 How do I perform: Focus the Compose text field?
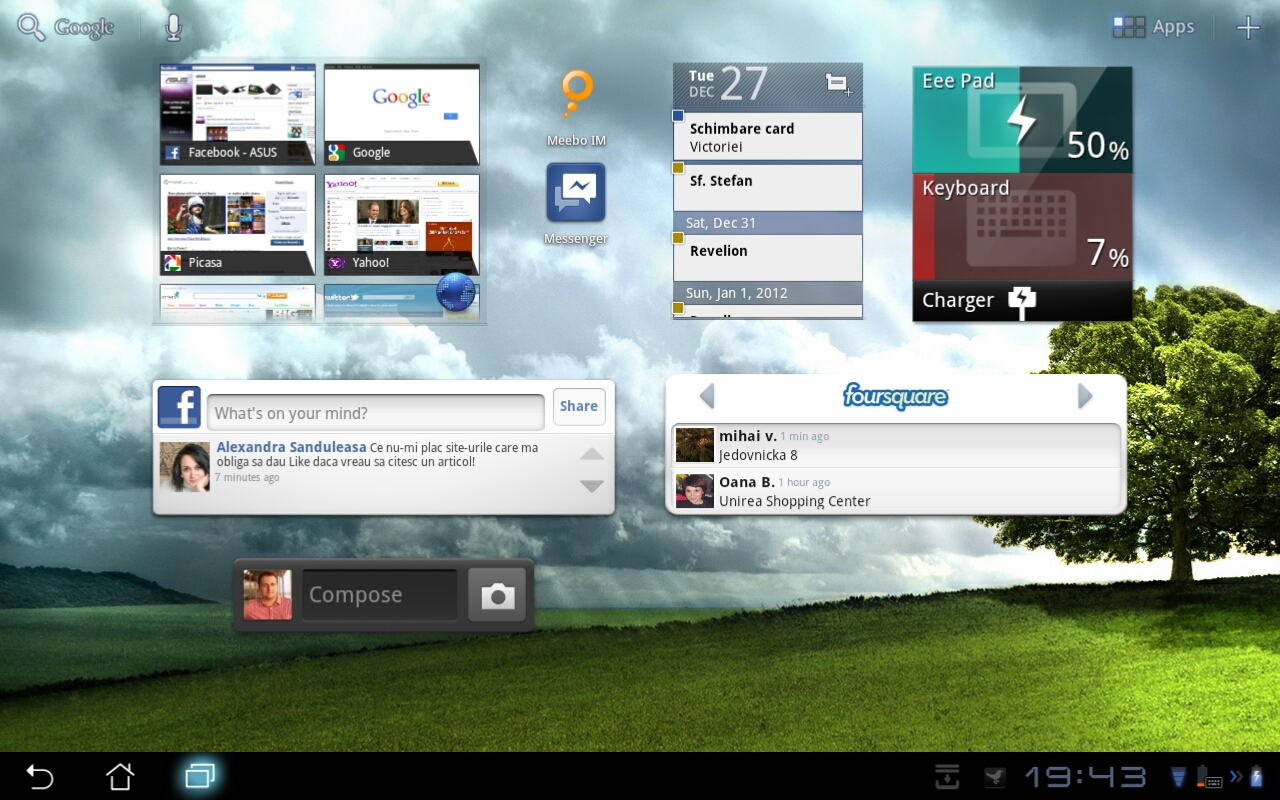380,595
